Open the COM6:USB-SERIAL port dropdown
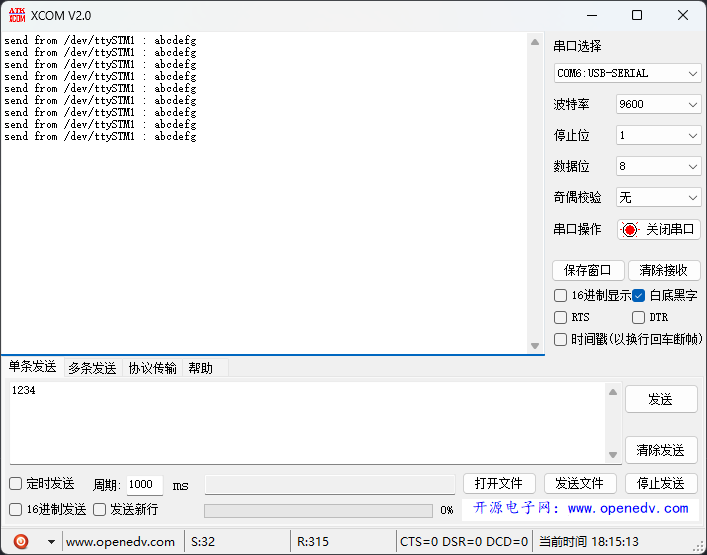The height and width of the screenshot is (555, 707). click(628, 73)
